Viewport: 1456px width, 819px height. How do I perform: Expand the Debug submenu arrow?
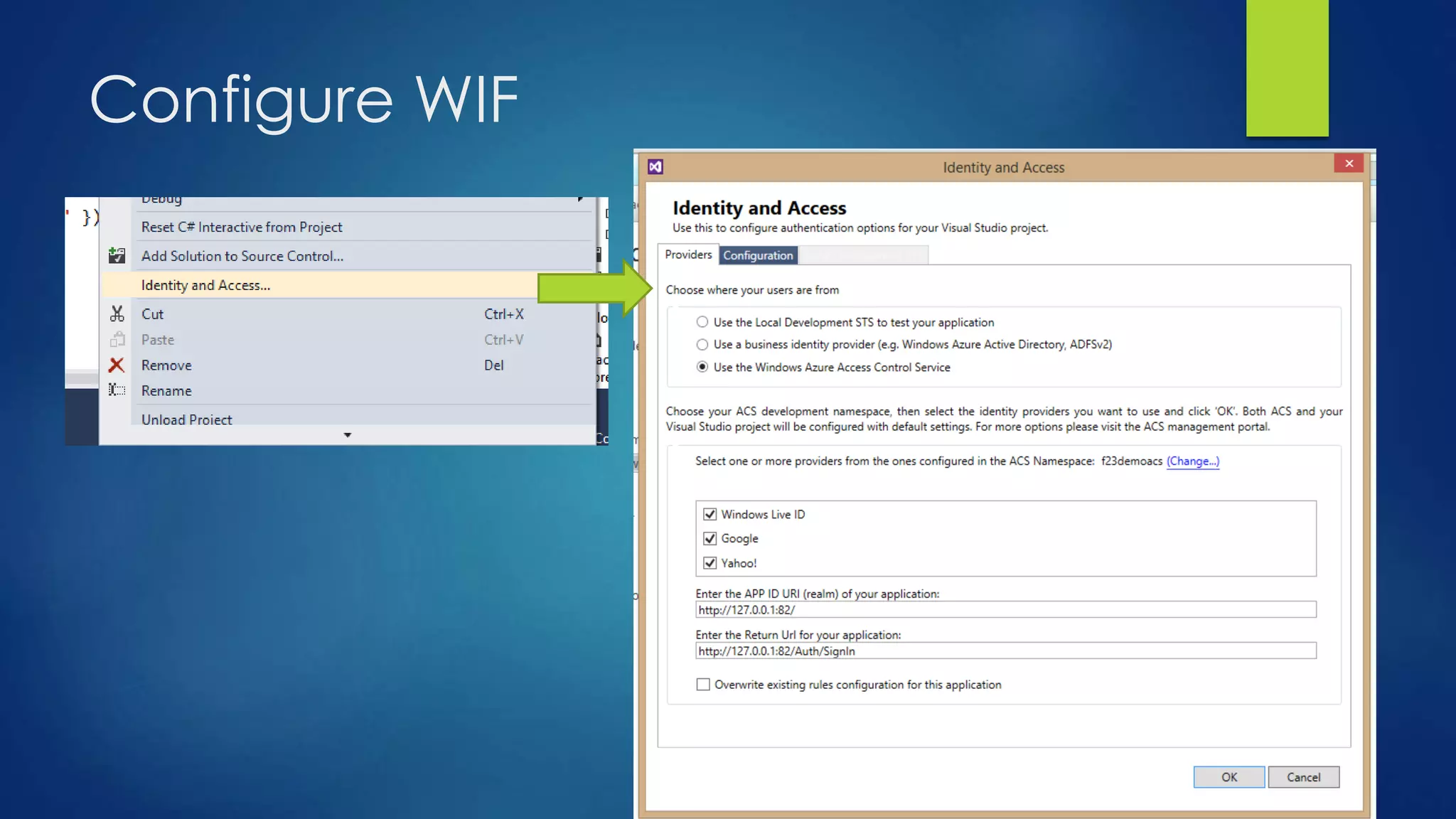pos(580,199)
